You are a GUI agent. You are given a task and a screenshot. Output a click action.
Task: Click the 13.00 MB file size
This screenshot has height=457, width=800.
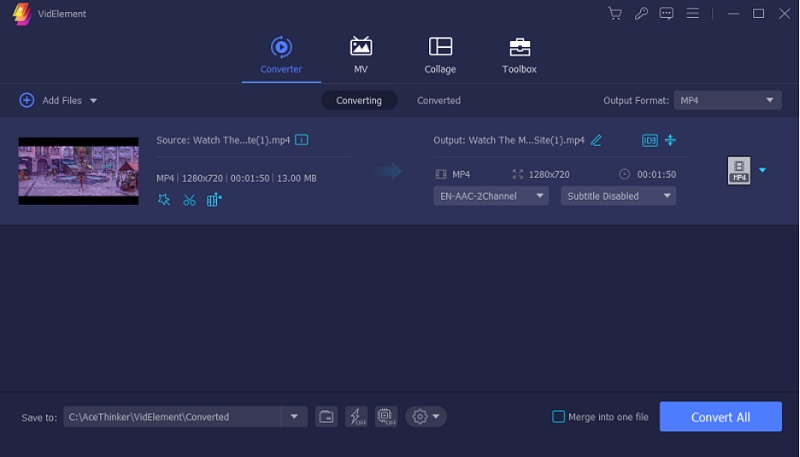296,178
